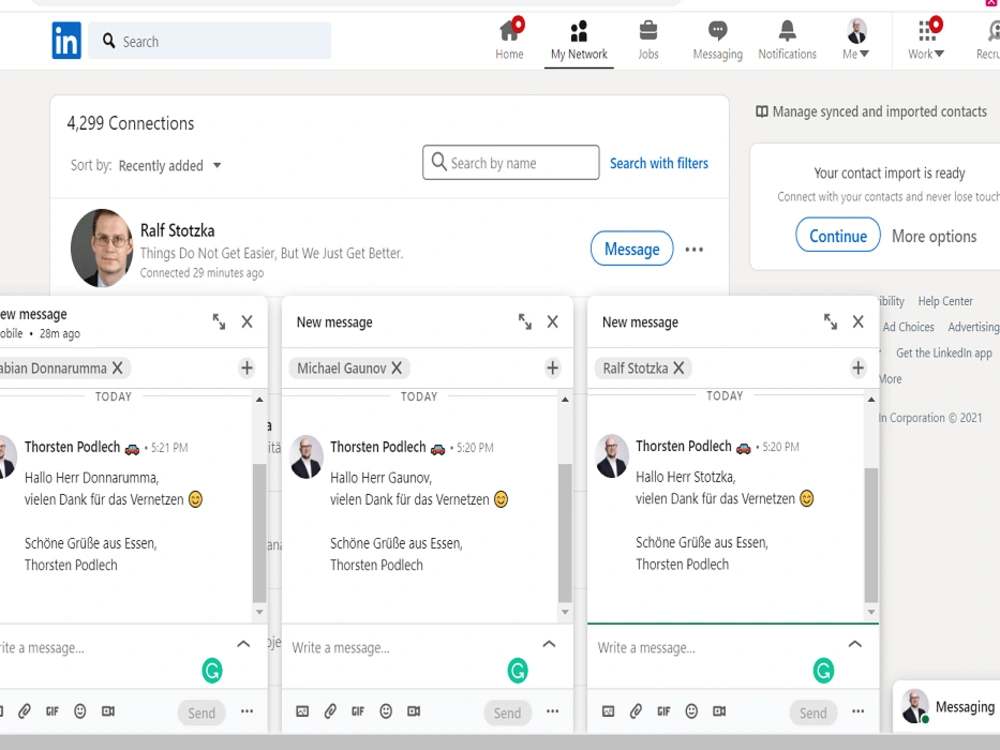Remove Donnarumma recipient chip
The image size is (1000, 750).
click(x=117, y=368)
